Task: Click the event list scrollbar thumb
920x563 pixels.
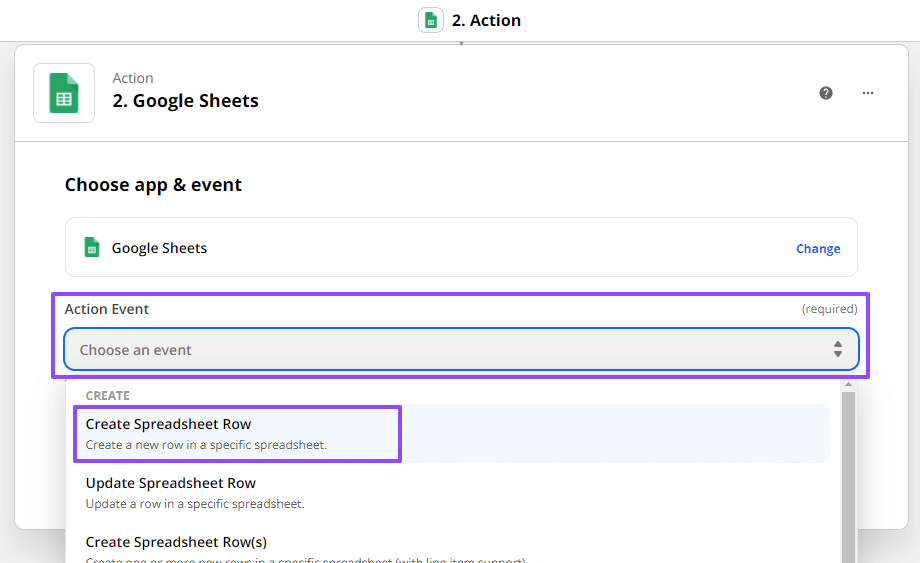Action: coord(849,470)
